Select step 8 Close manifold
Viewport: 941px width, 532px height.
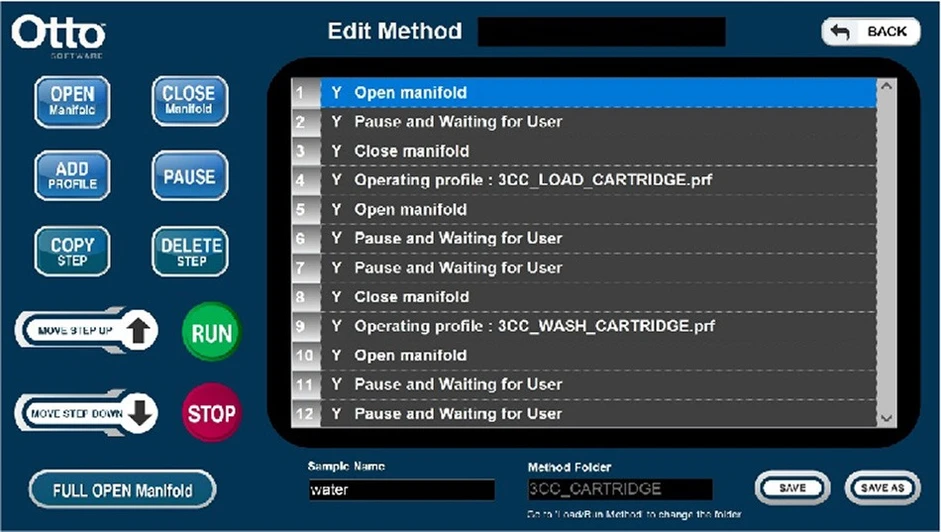click(x=584, y=297)
